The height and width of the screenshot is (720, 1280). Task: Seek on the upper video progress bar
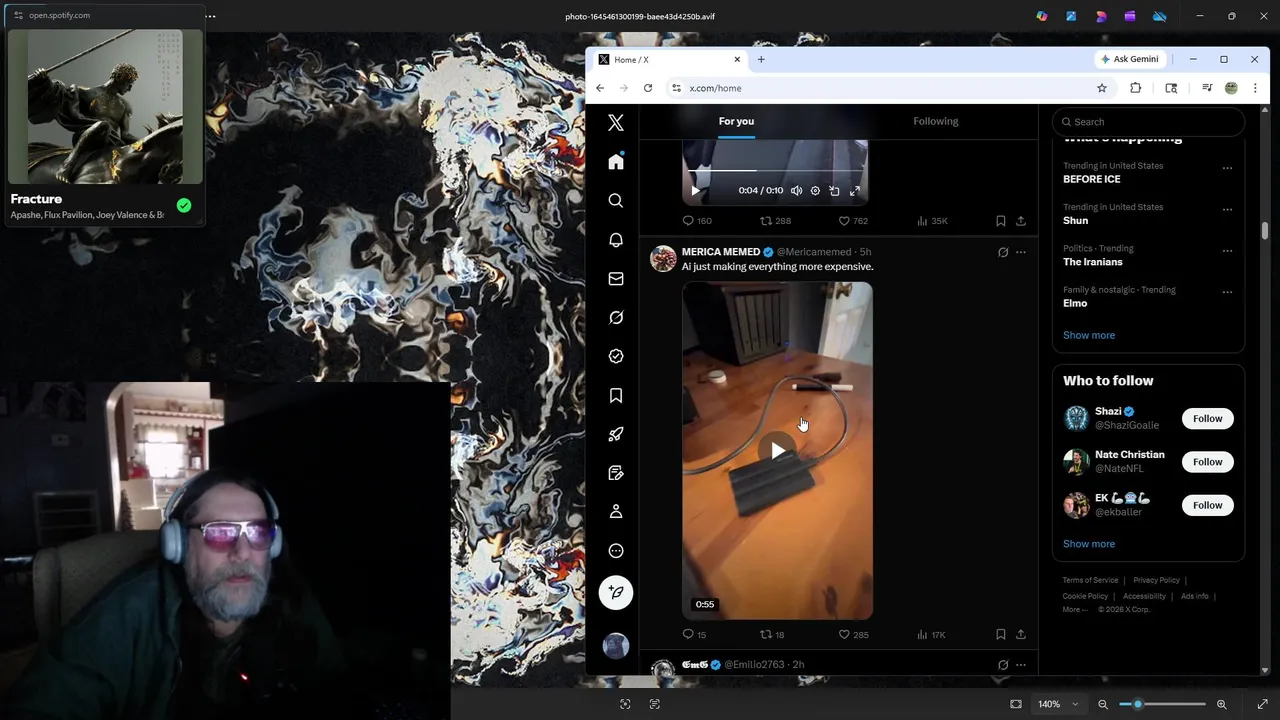coord(775,172)
